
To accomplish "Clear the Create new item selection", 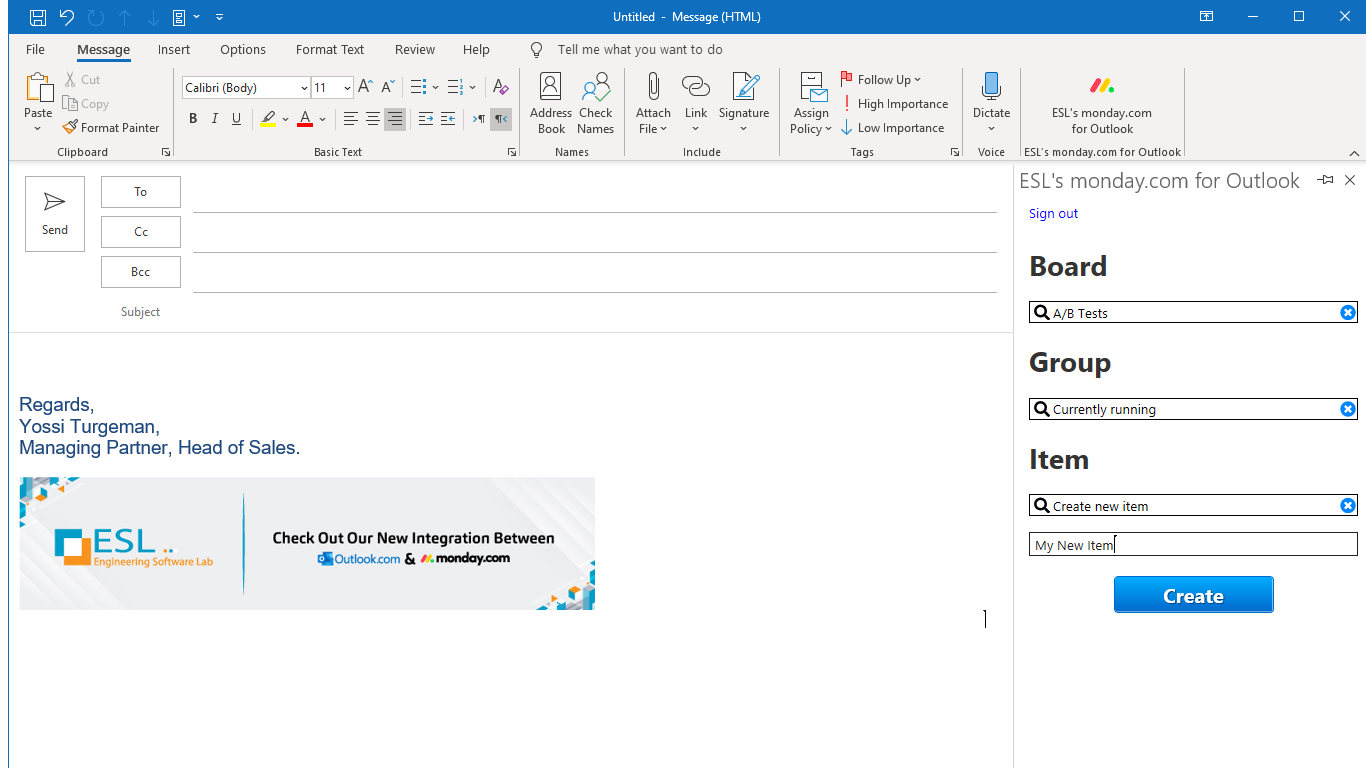I will tap(1348, 506).
